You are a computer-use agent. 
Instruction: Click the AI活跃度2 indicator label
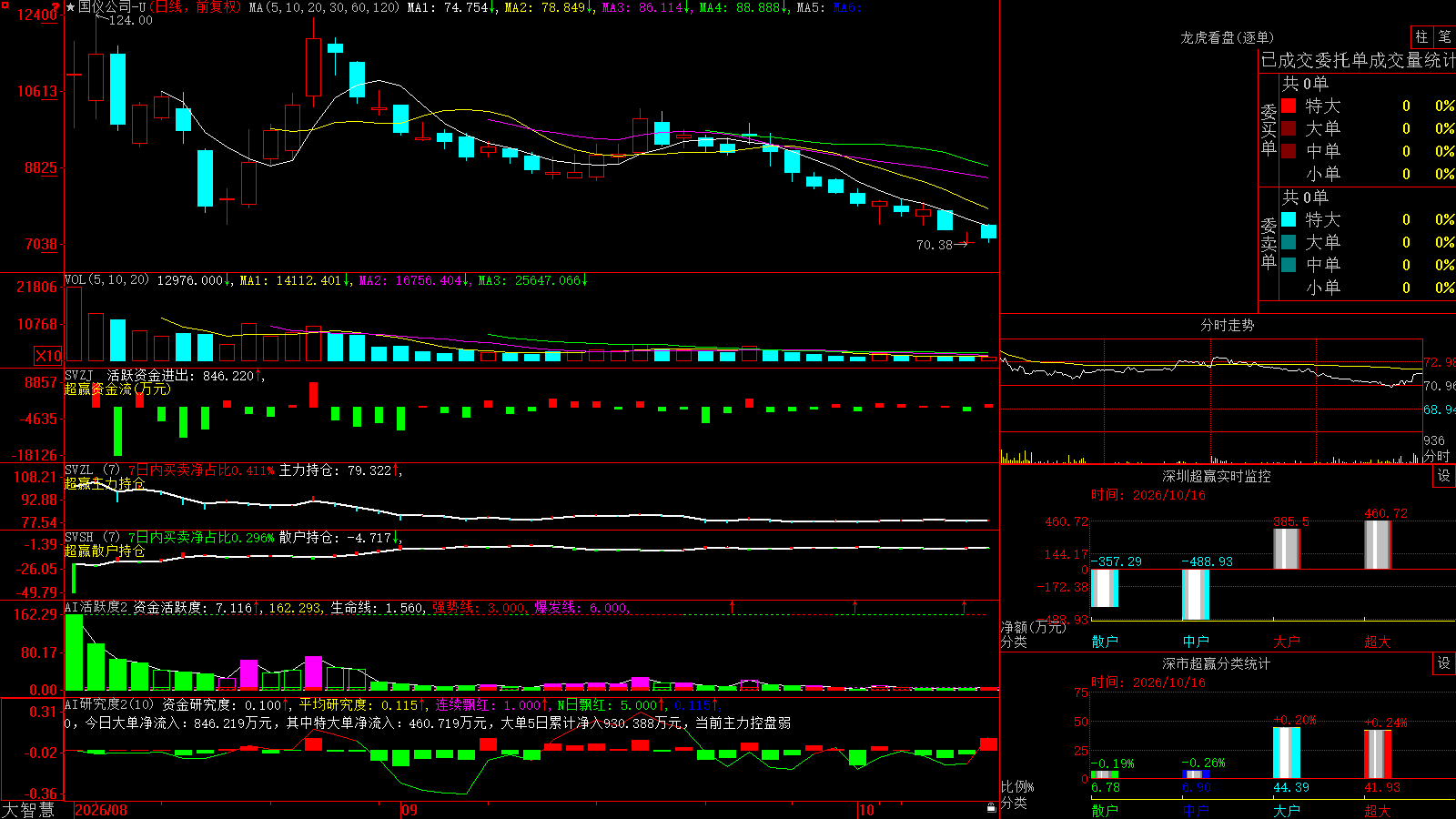pos(96,608)
